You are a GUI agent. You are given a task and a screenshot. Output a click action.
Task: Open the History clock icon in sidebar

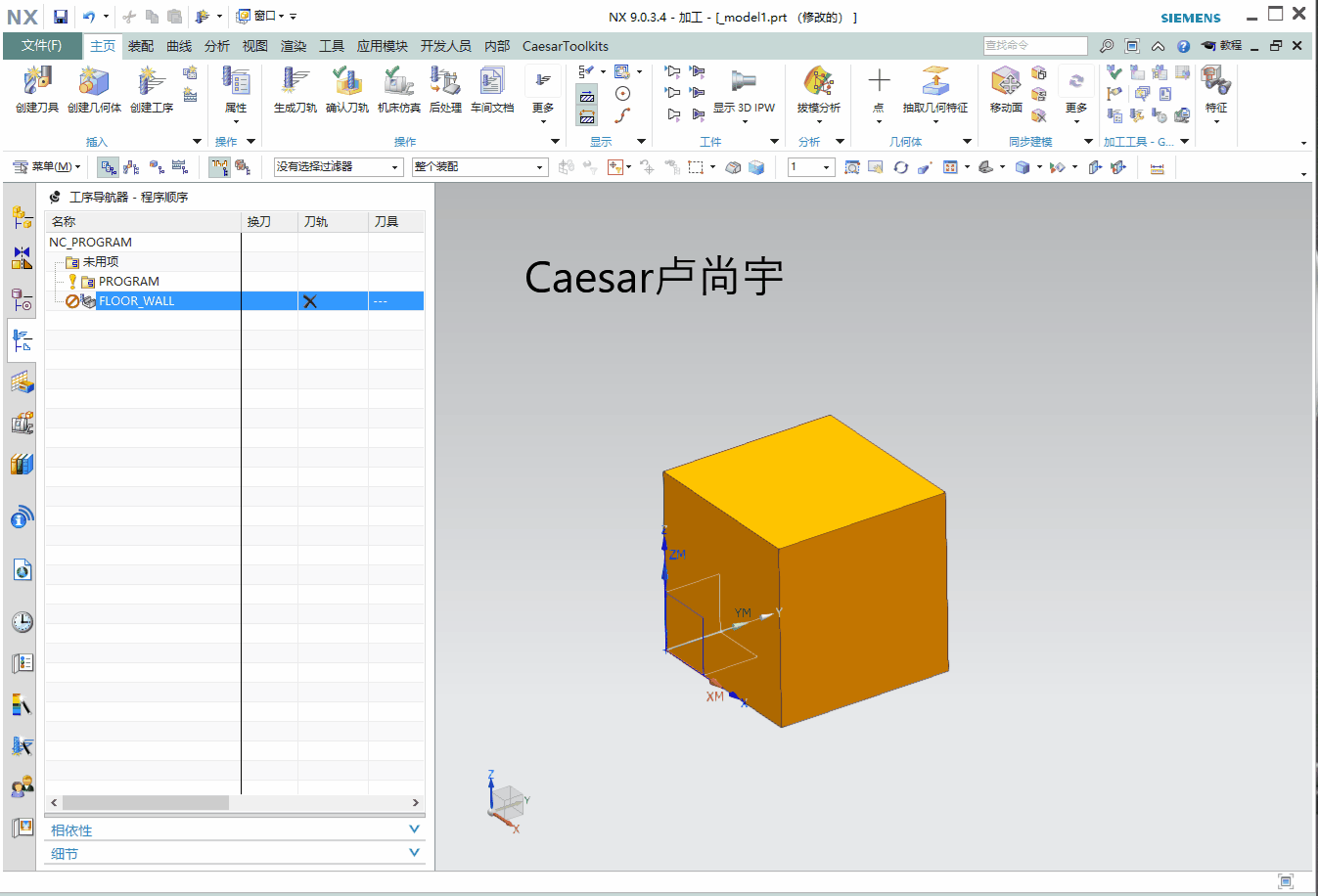(22, 622)
